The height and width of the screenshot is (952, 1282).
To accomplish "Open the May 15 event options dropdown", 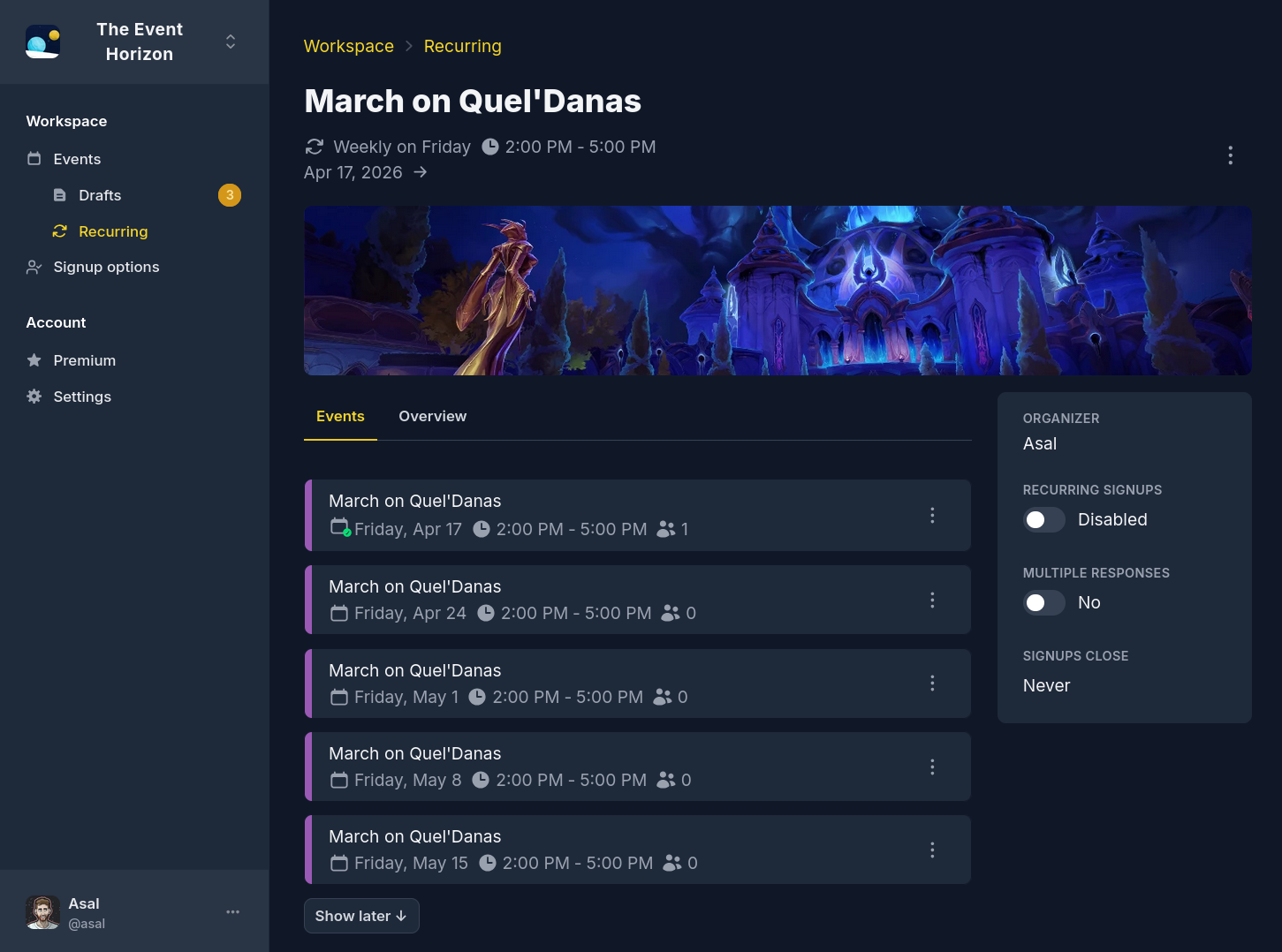I will click(932, 850).
